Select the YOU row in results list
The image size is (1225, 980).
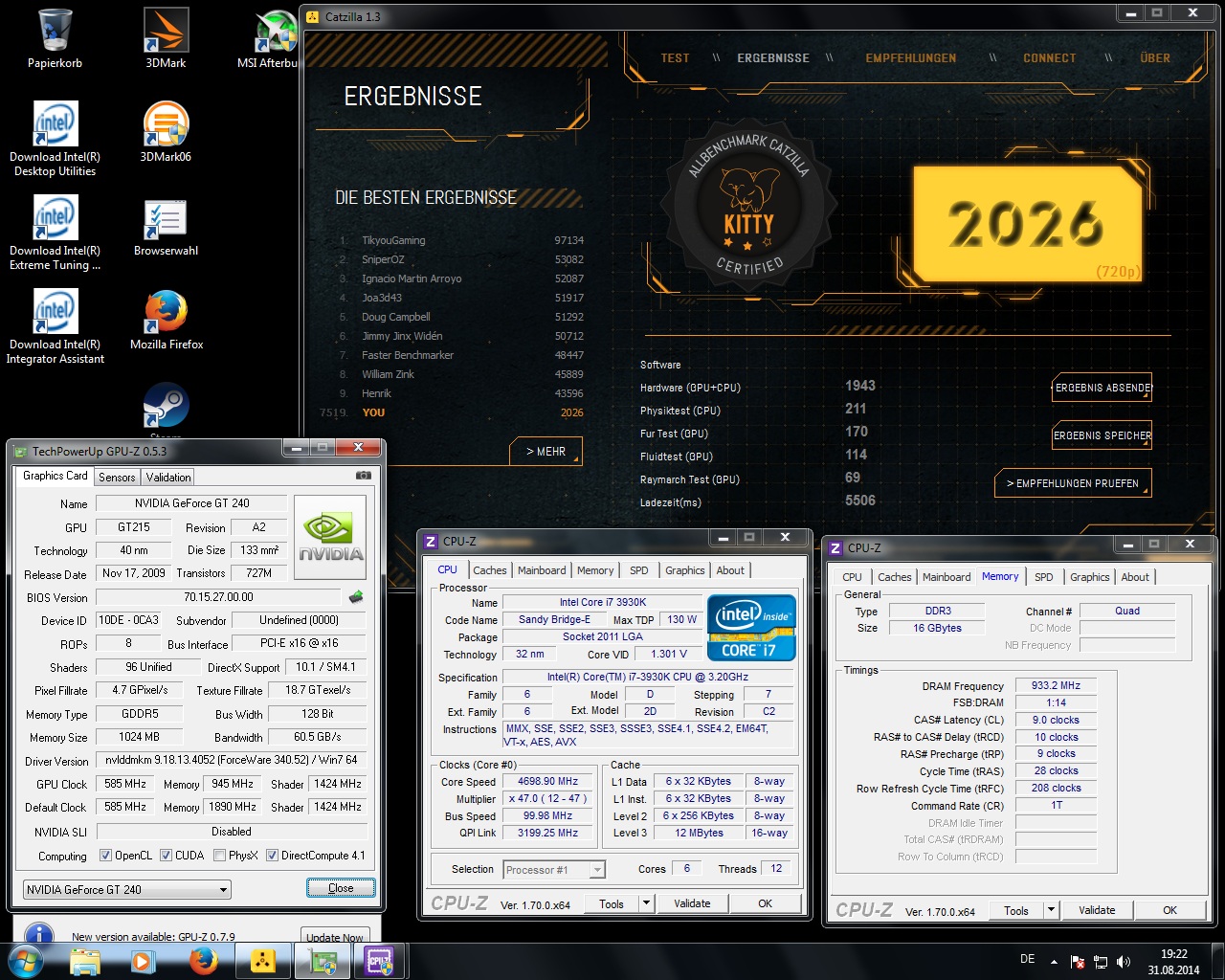pos(452,412)
